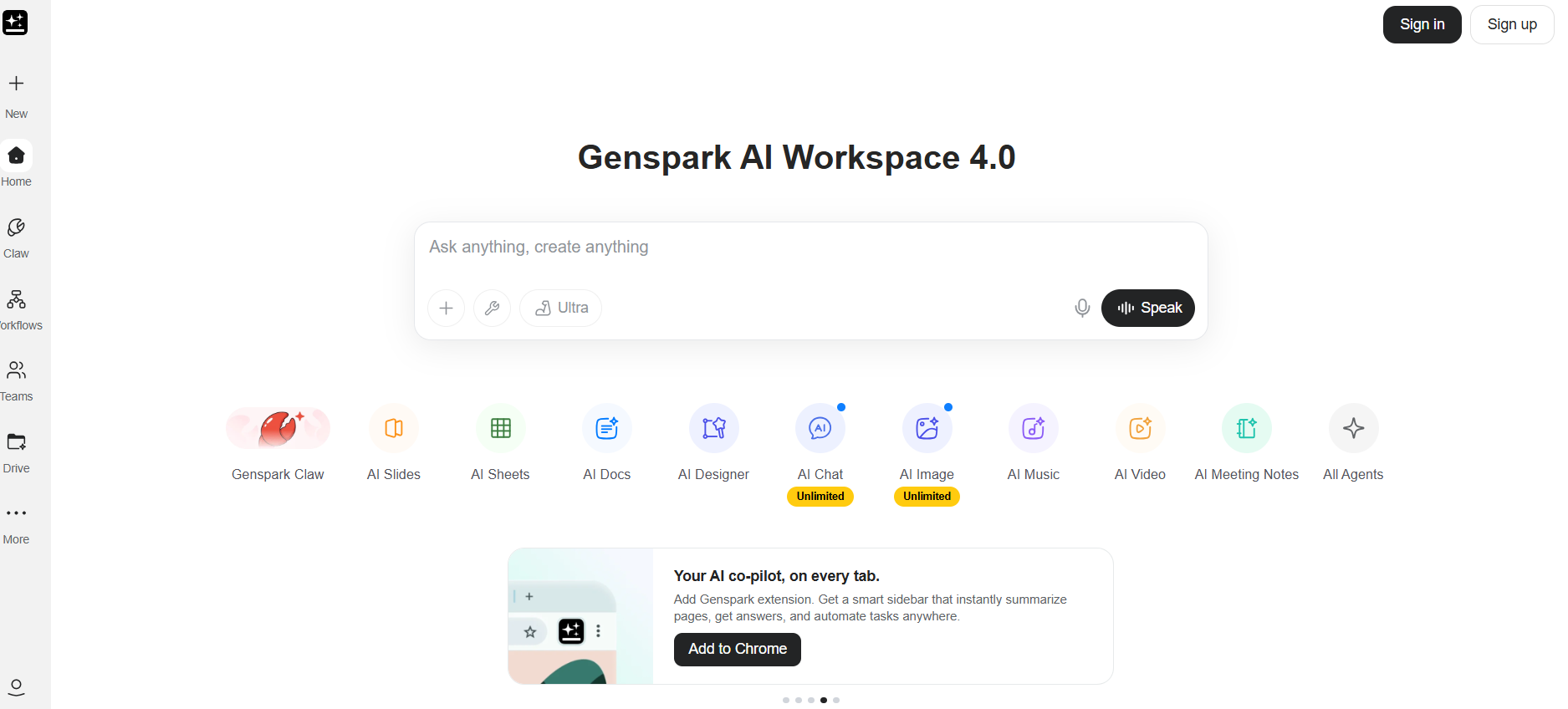1568x709 pixels.
Task: Click Unlimited badge under AI Image
Action: tap(927, 497)
